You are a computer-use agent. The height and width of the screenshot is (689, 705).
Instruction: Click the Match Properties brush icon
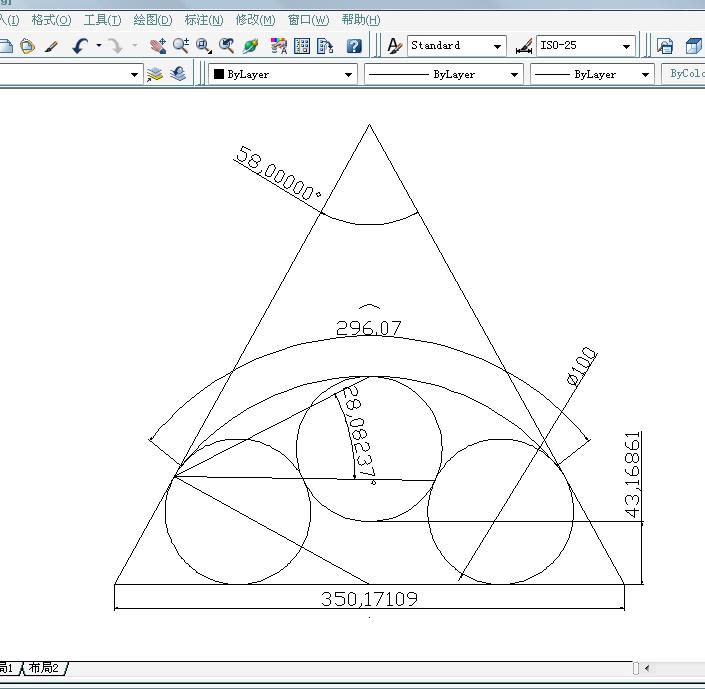[x=52, y=46]
